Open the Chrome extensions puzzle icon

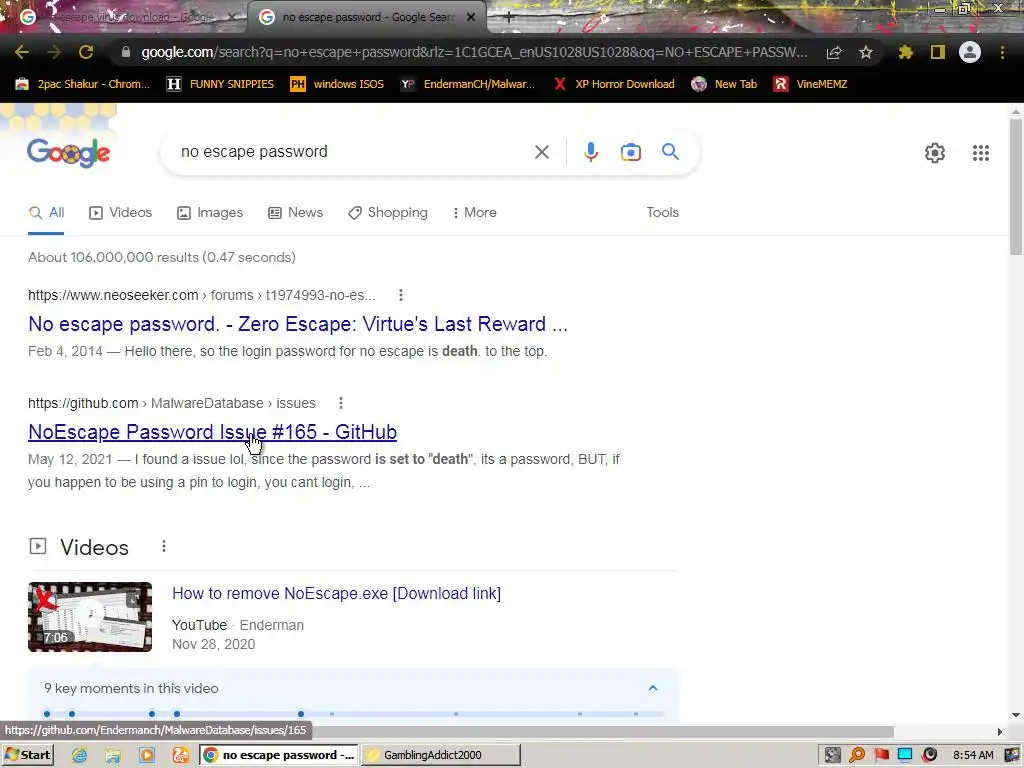coord(906,52)
